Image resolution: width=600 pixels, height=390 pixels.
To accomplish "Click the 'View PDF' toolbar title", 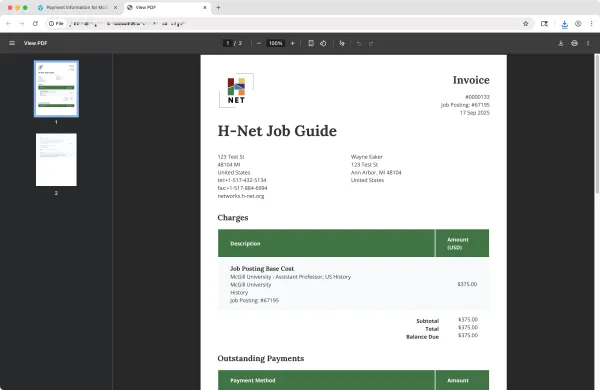I will coord(36,43).
